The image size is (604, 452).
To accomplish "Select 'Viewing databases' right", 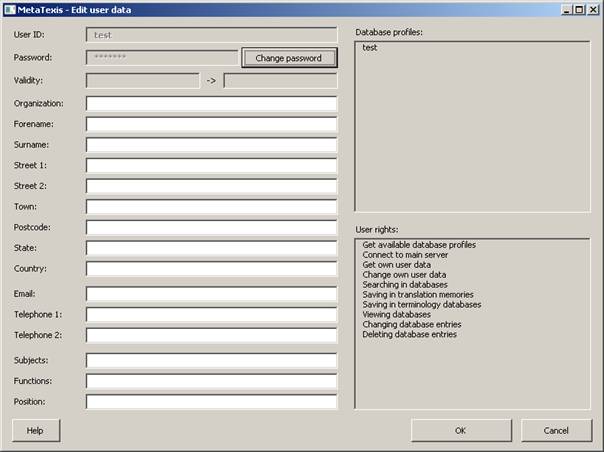I will point(397,314).
